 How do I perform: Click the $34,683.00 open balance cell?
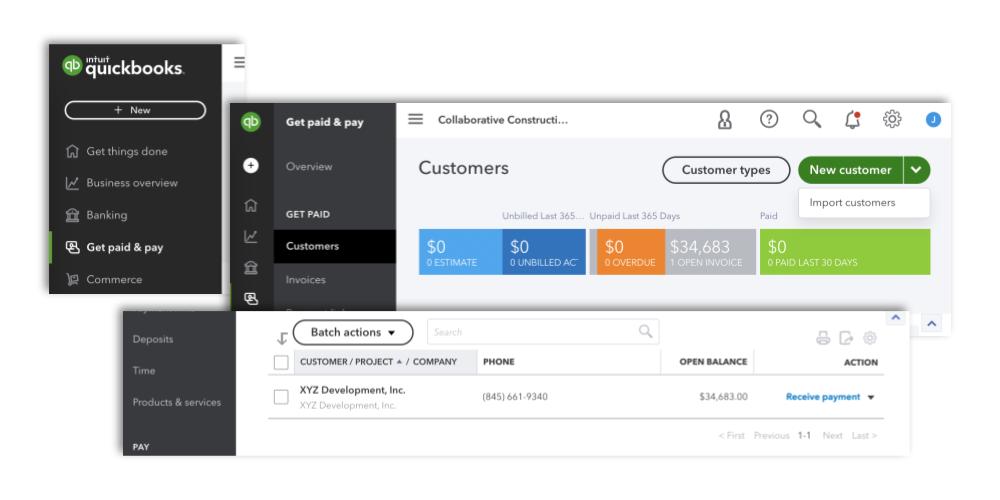tap(723, 397)
